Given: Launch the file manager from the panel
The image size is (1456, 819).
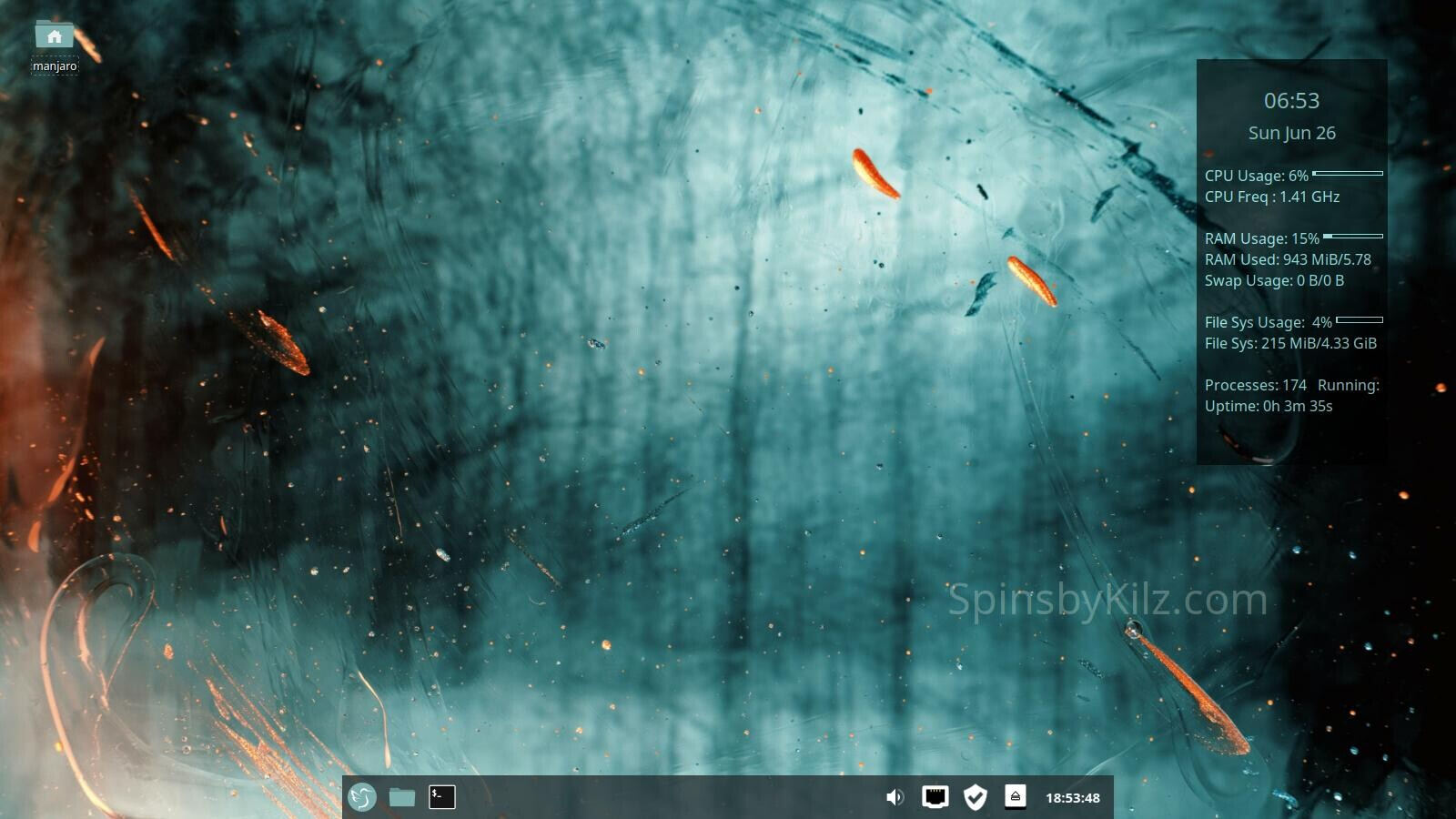Looking at the screenshot, I should (x=401, y=797).
